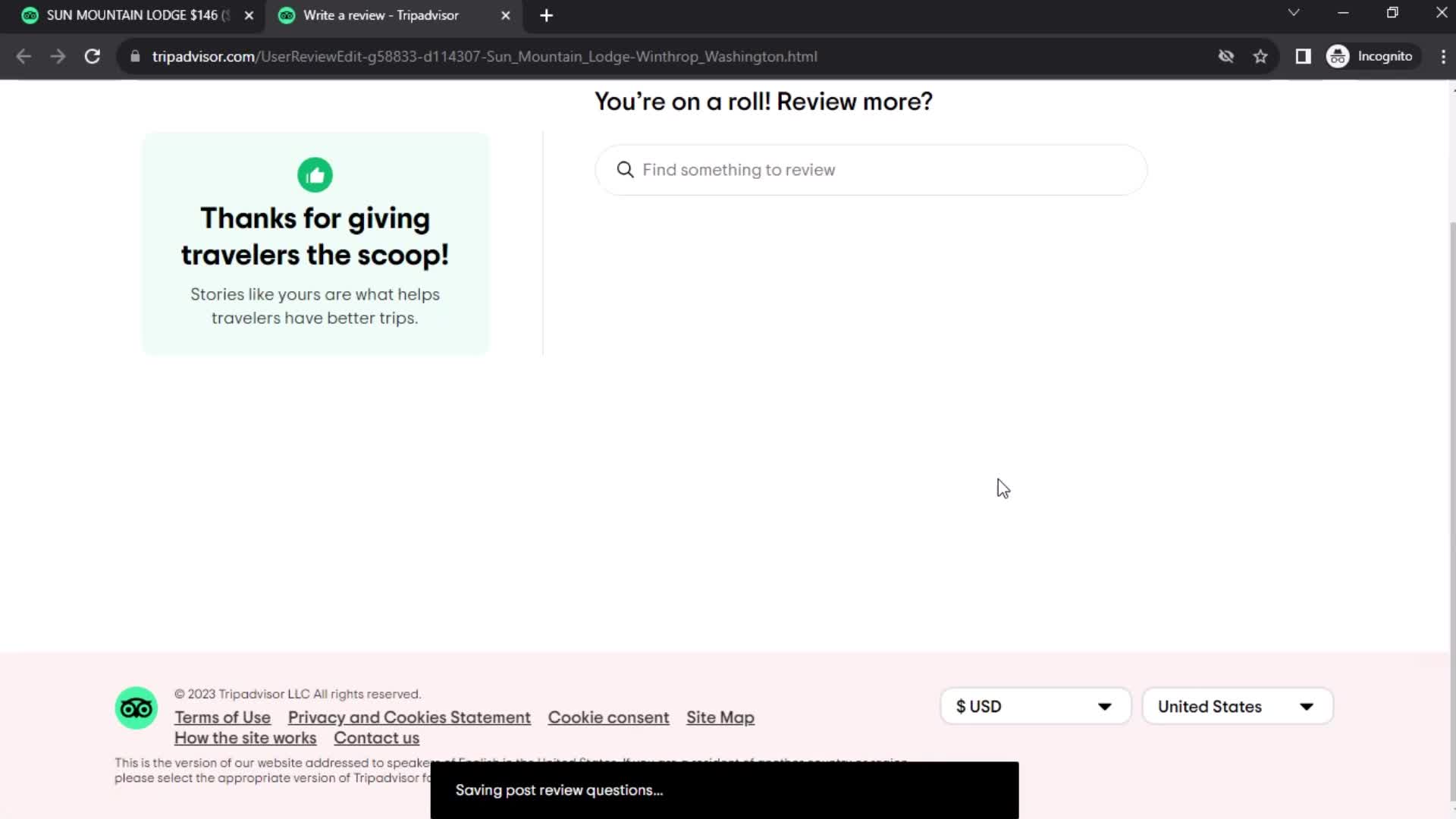1456x819 pixels.
Task: Click the TripAdvisor owl logo icon
Action: (136, 708)
